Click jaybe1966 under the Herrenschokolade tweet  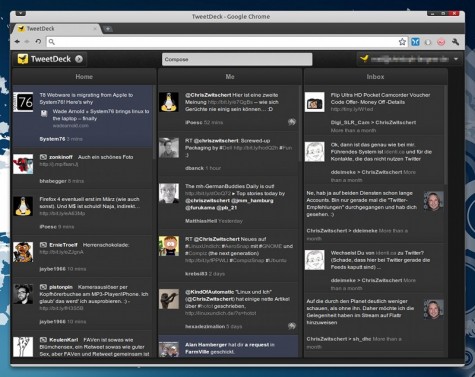(52, 269)
